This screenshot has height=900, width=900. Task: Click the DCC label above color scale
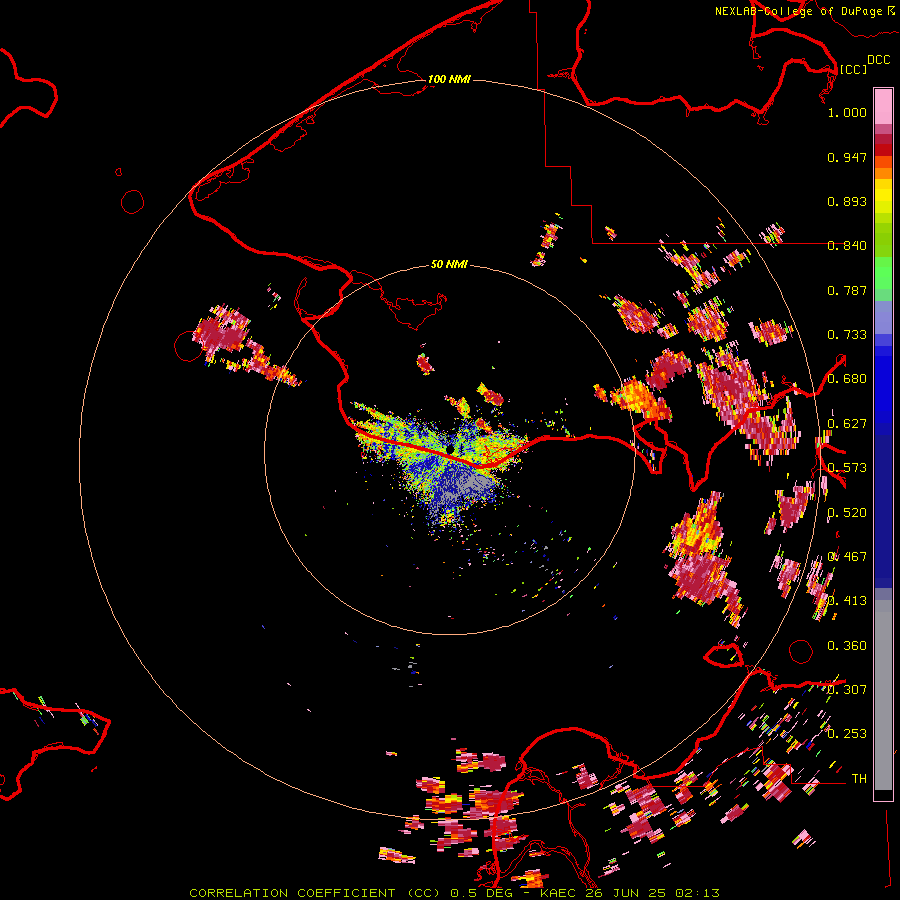pos(878,60)
